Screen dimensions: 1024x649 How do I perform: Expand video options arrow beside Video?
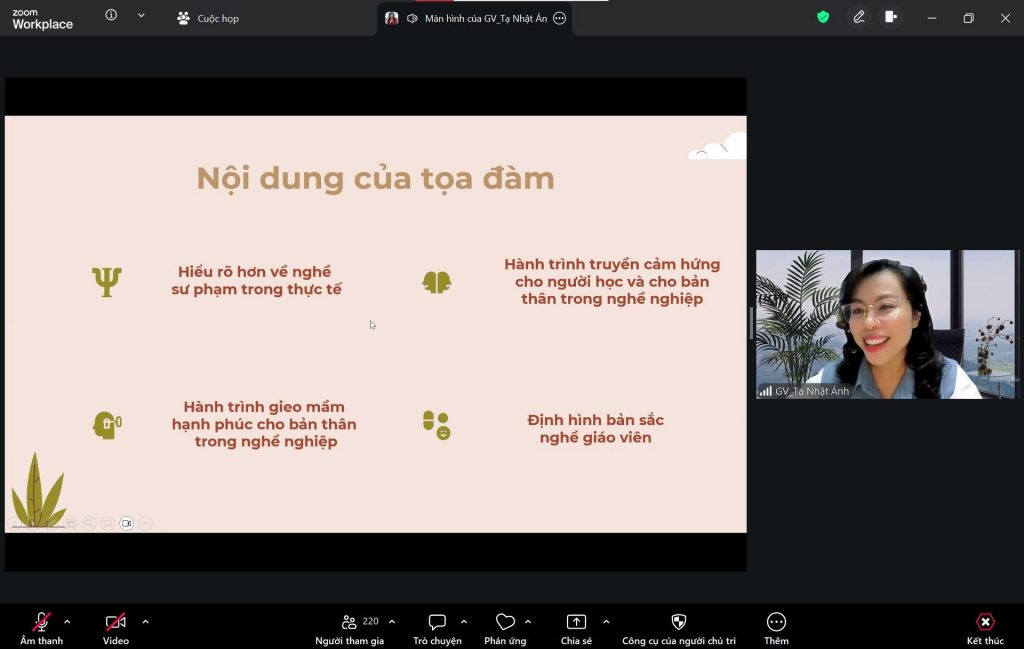(x=146, y=622)
